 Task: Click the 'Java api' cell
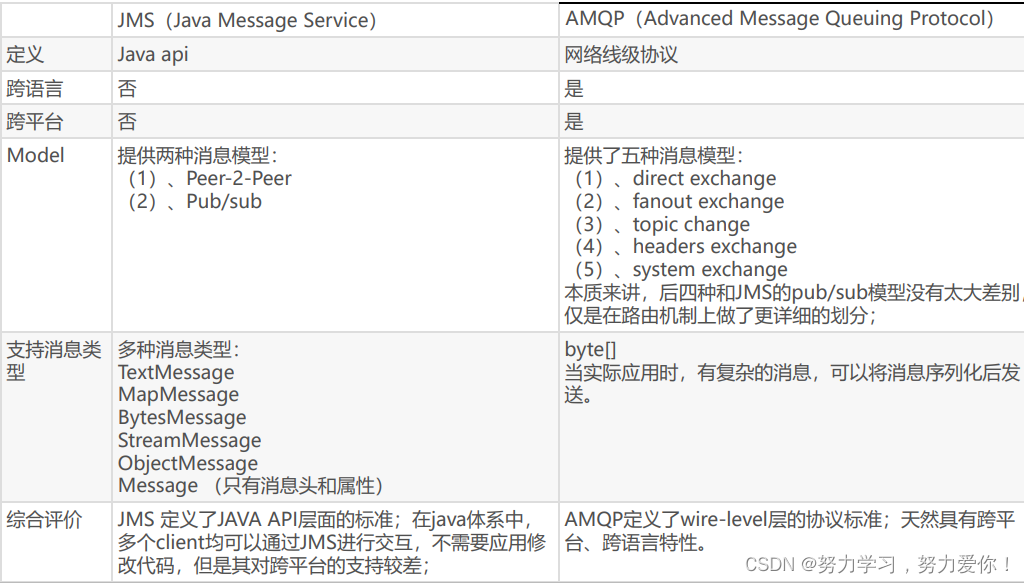(153, 55)
